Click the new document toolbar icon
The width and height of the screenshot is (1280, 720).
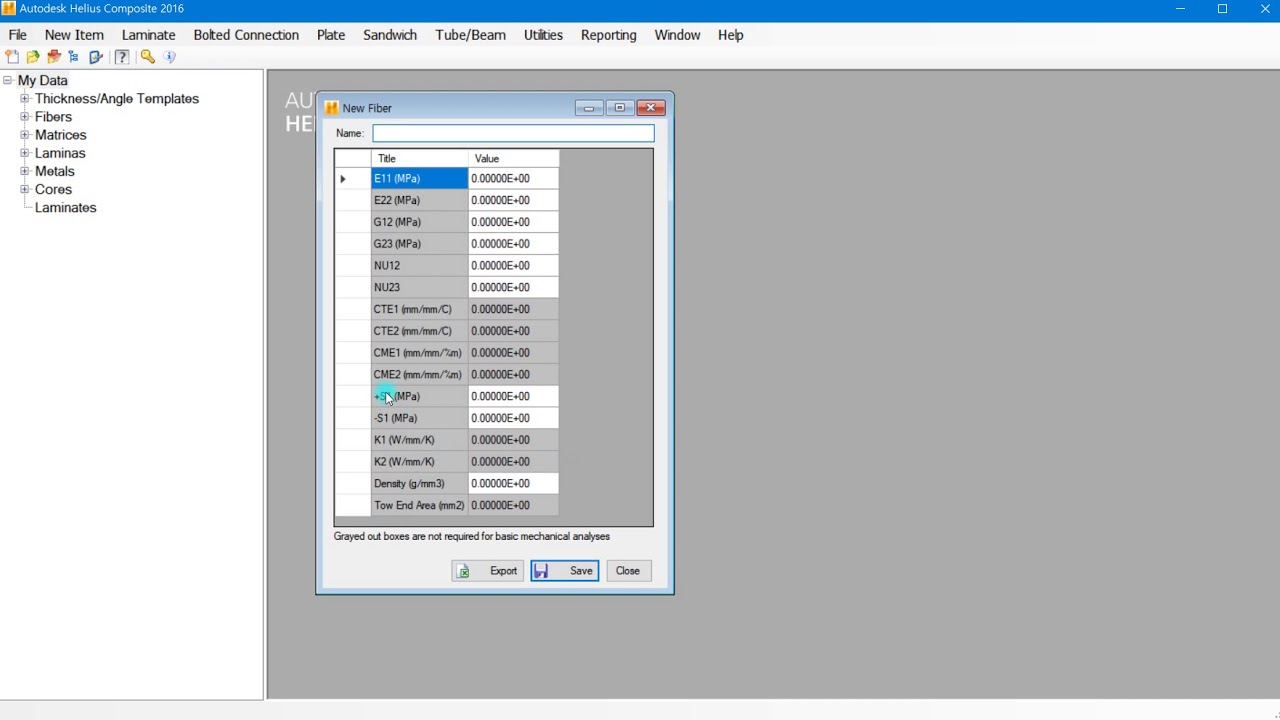[12, 57]
